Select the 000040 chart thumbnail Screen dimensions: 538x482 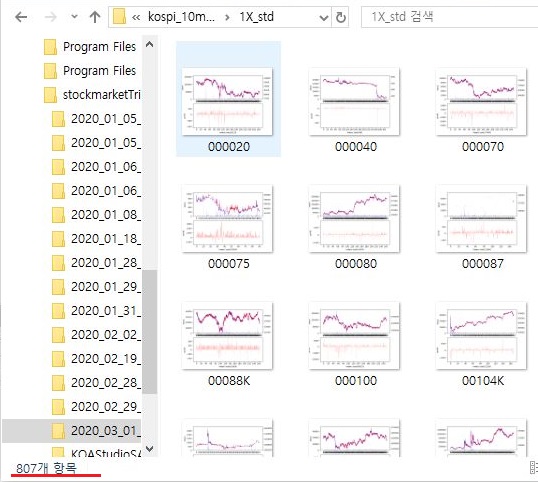click(354, 102)
